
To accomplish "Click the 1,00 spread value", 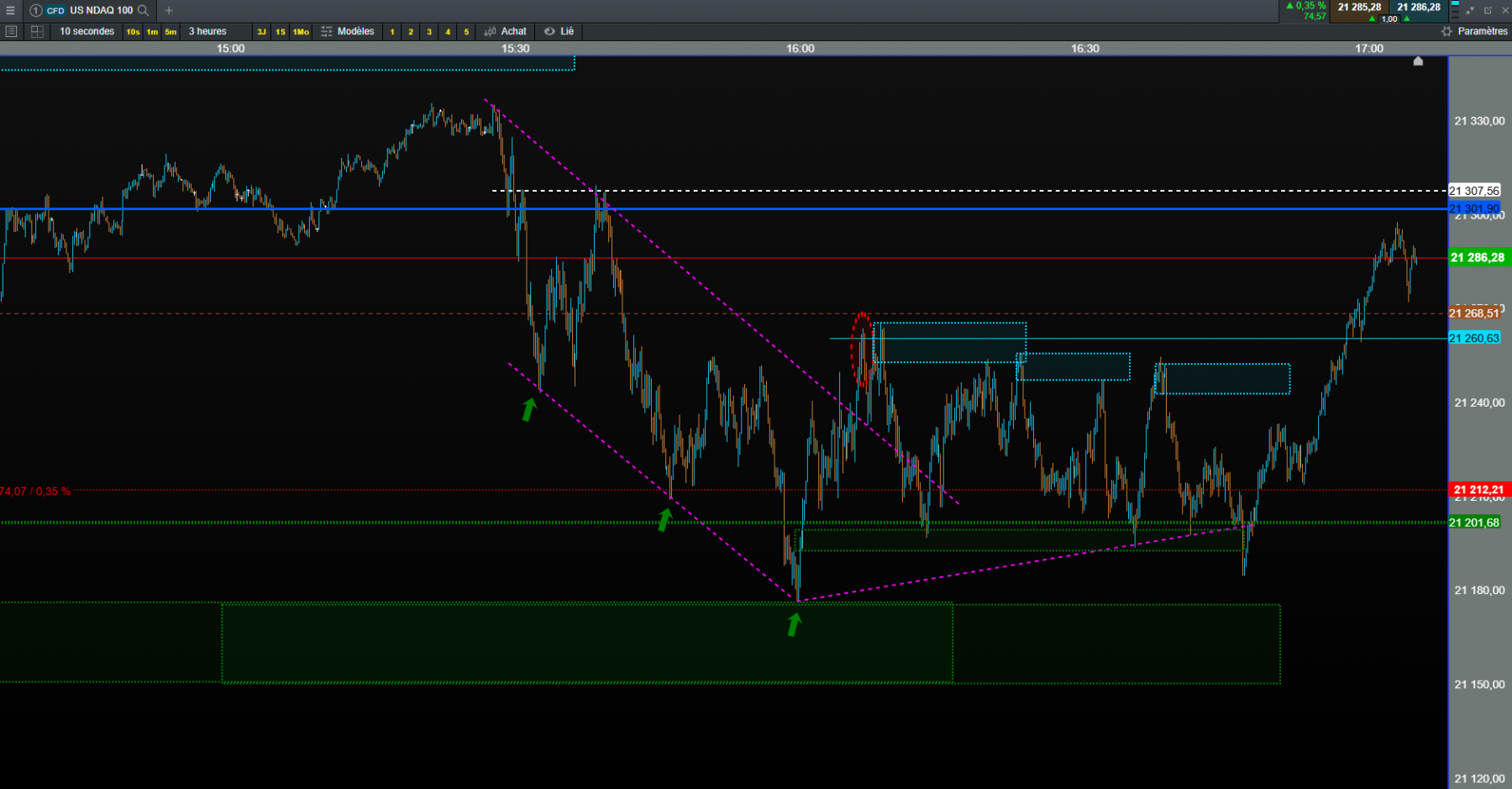I will tap(1389, 18).
